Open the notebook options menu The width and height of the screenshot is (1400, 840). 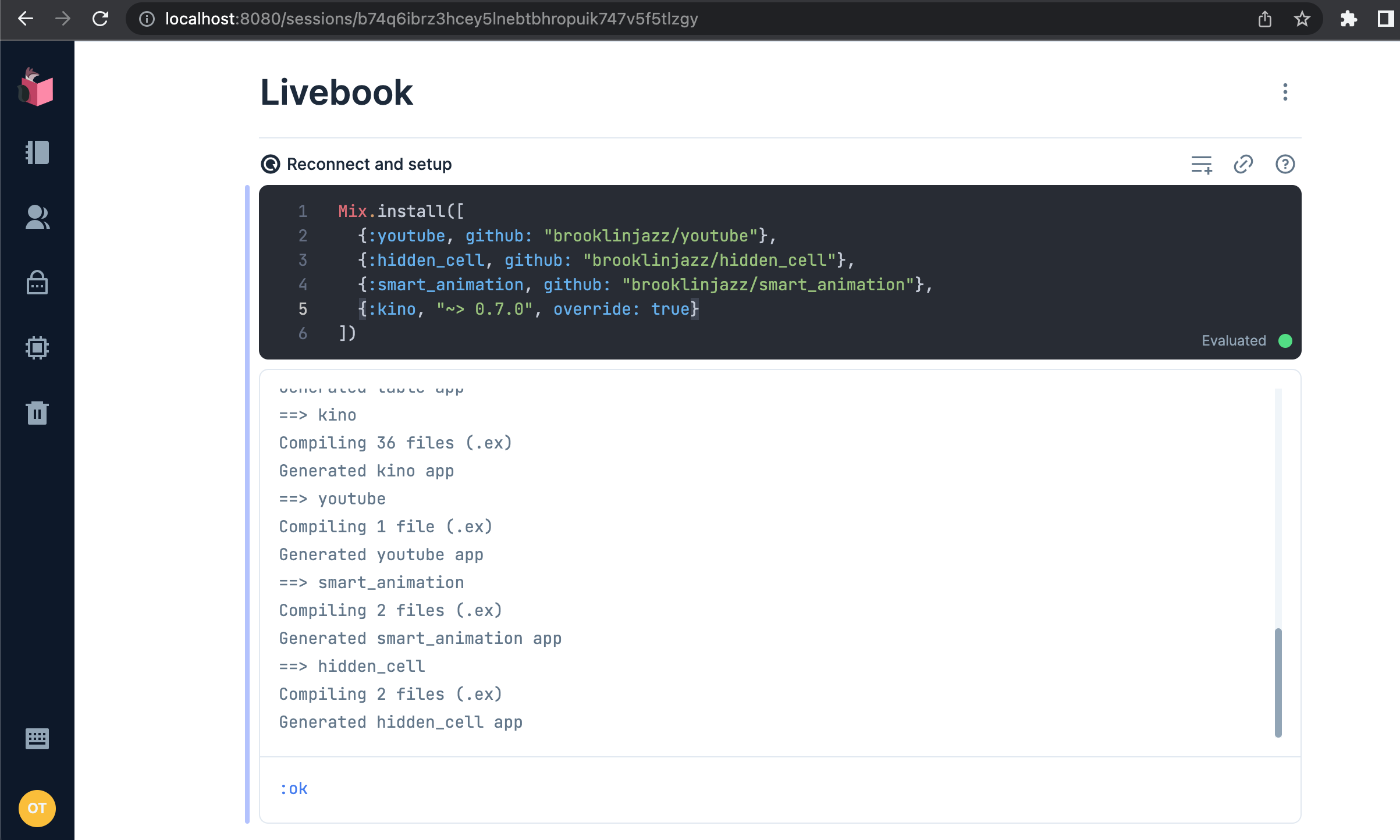click(1285, 92)
